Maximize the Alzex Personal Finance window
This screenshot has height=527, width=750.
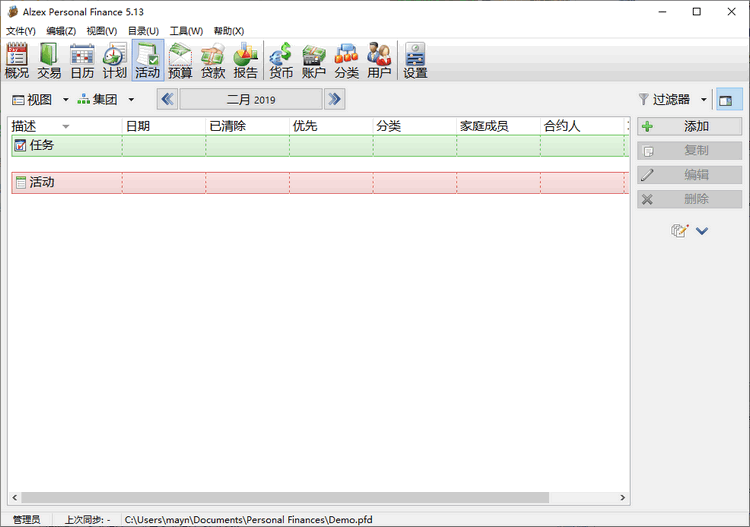click(x=697, y=12)
